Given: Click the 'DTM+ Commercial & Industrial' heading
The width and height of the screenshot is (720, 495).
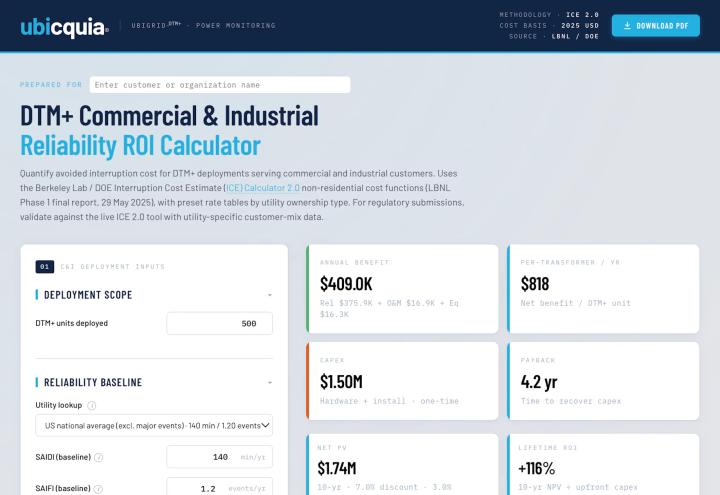Looking at the screenshot, I should (x=169, y=115).
